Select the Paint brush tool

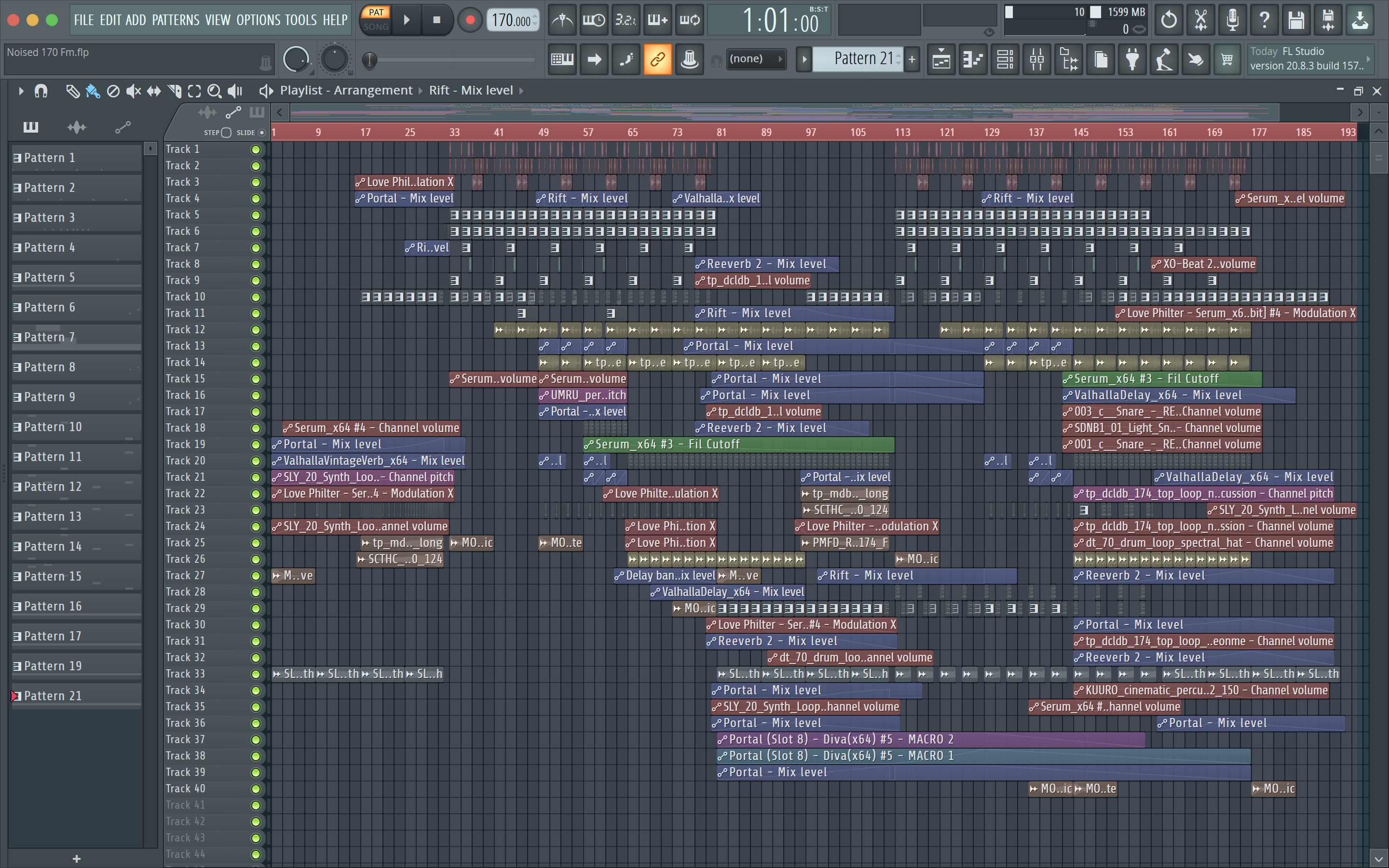click(x=93, y=91)
